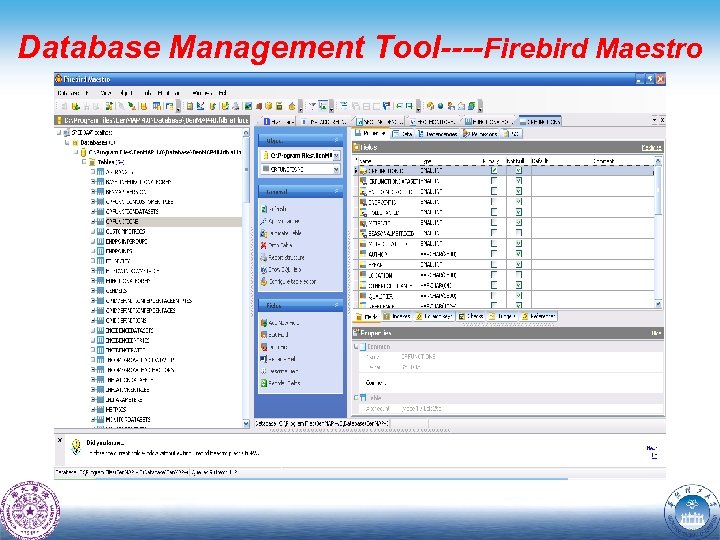Collapse the General panel header
This screenshot has height=540, width=720.
tap(336, 191)
